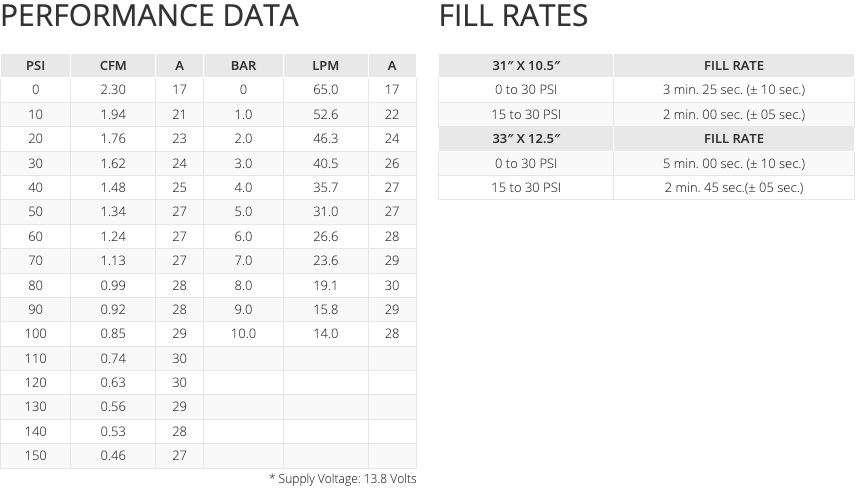862x492 pixels.
Task: Click the 19.1 LPM value cell
Action: (x=326, y=285)
